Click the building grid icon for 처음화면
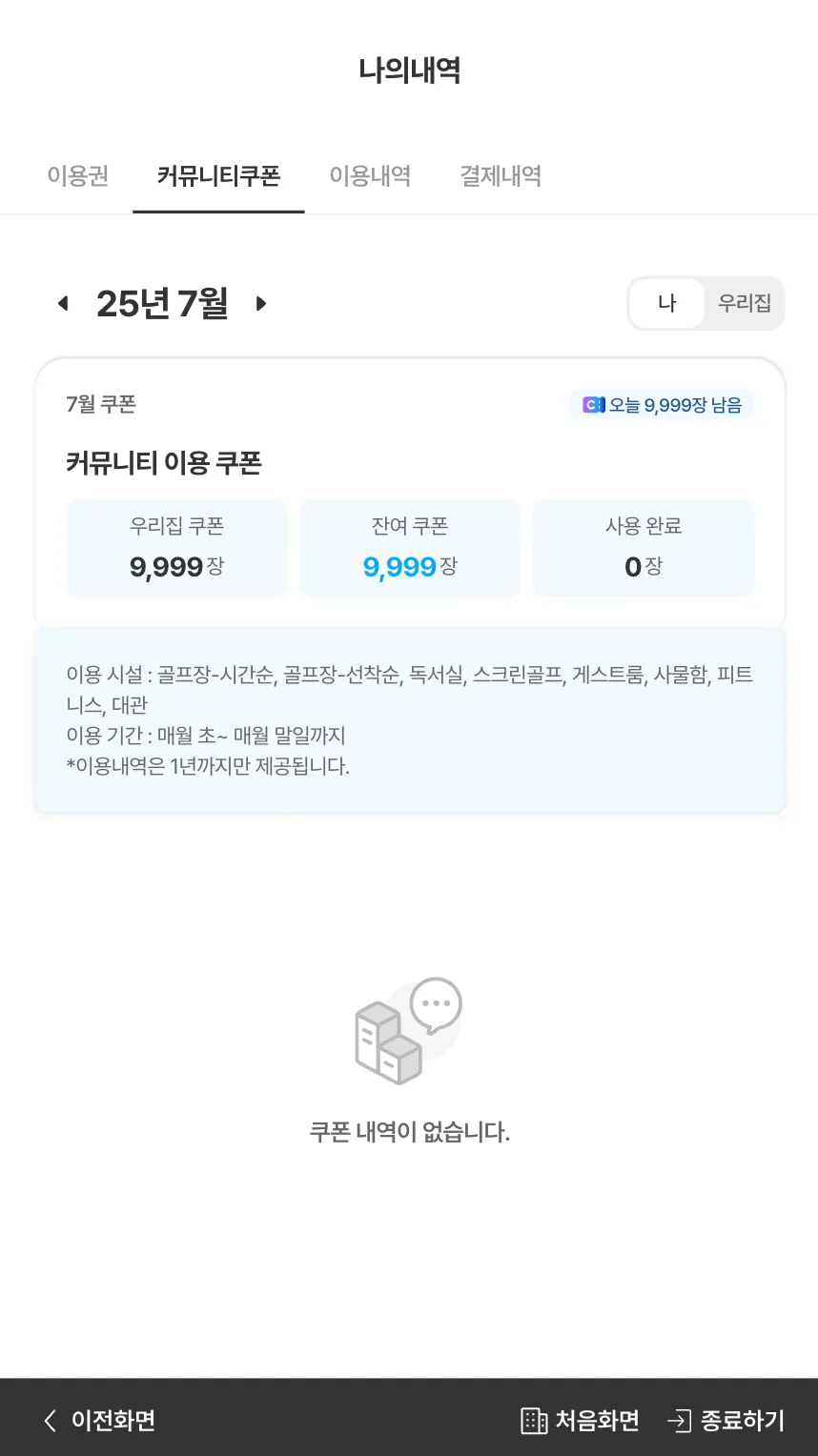 pos(534,1421)
